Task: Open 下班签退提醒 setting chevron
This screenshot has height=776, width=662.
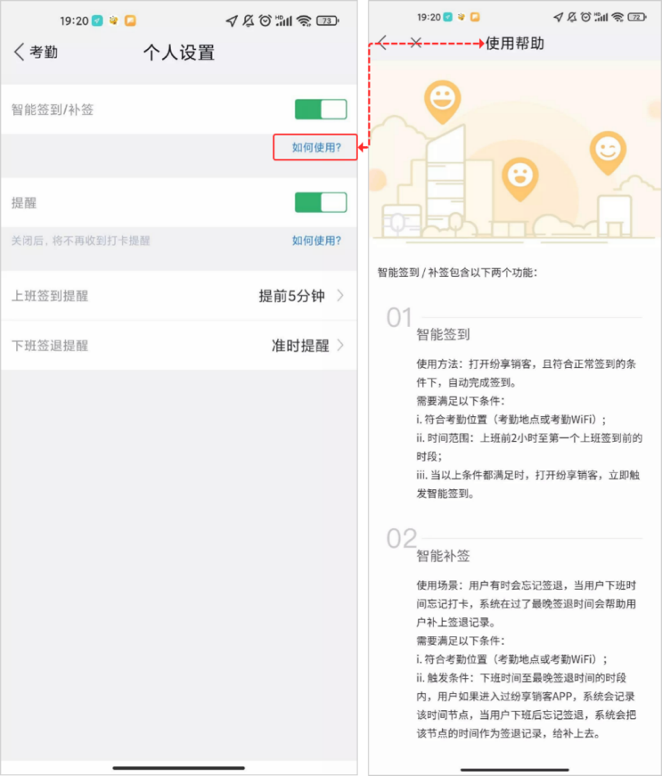Action: point(340,345)
